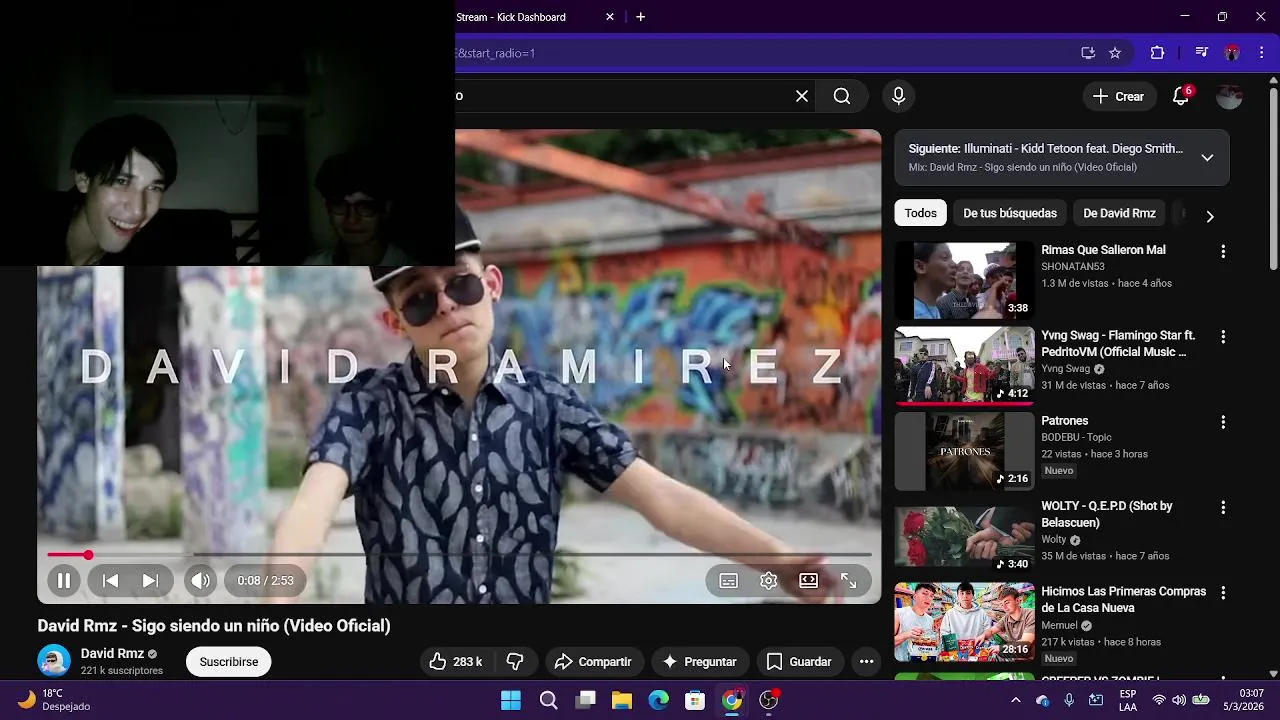The height and width of the screenshot is (720, 1280).
Task: Open options for Hicimos Las Primeras Compras
Action: pos(1222,593)
